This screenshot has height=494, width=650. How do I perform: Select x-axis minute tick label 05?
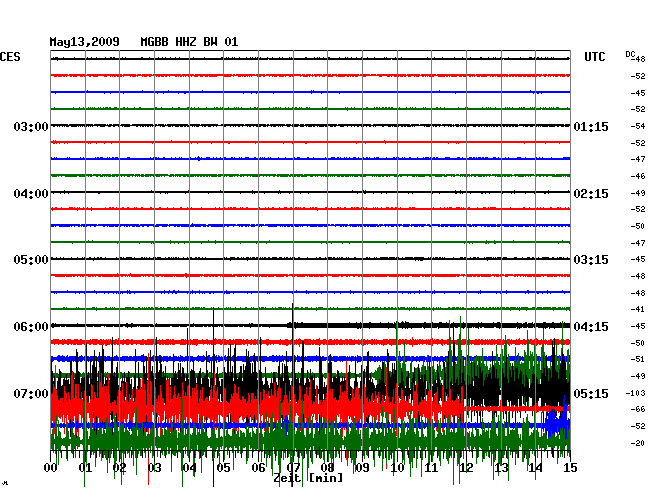223,468
